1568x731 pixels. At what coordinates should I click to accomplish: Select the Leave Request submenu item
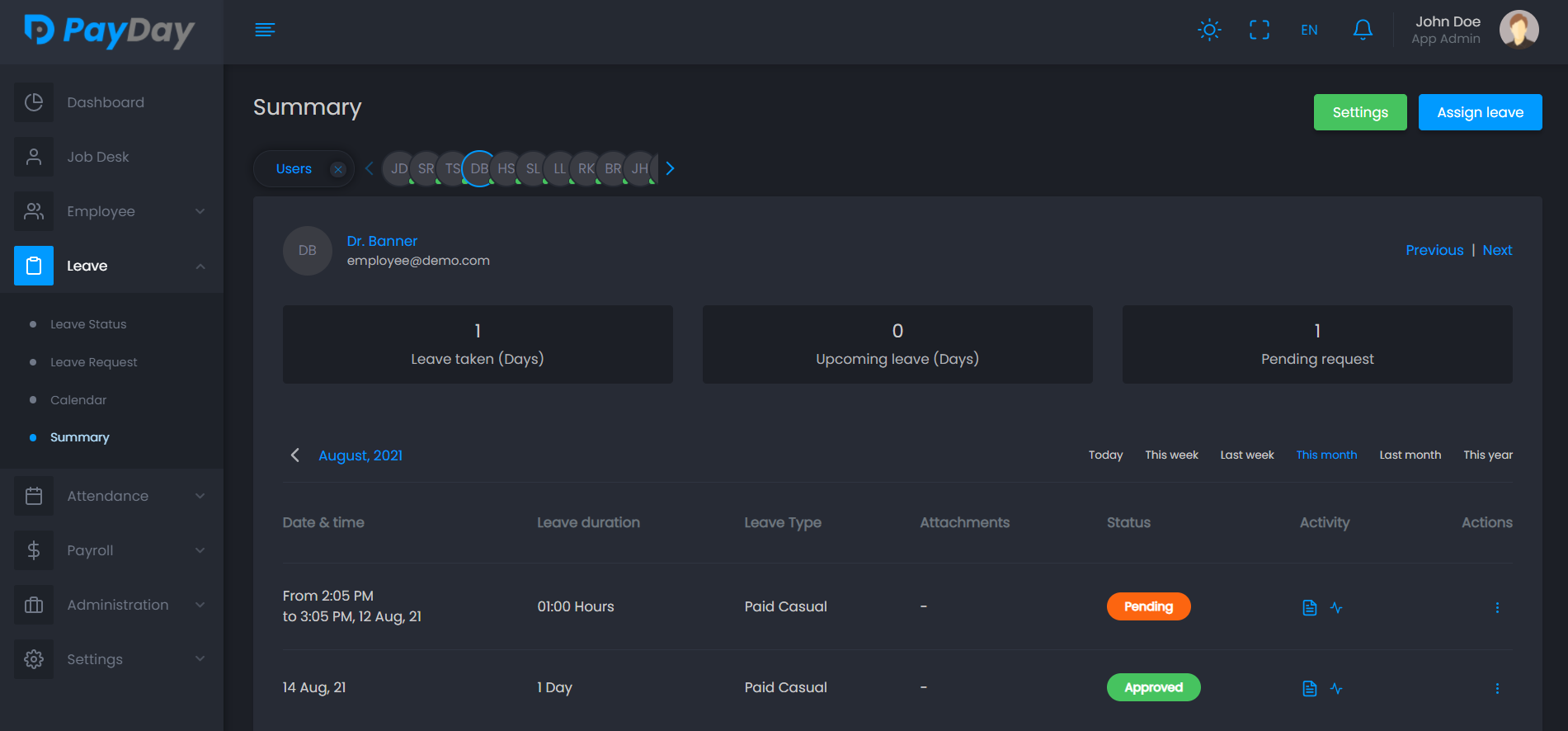pos(93,362)
